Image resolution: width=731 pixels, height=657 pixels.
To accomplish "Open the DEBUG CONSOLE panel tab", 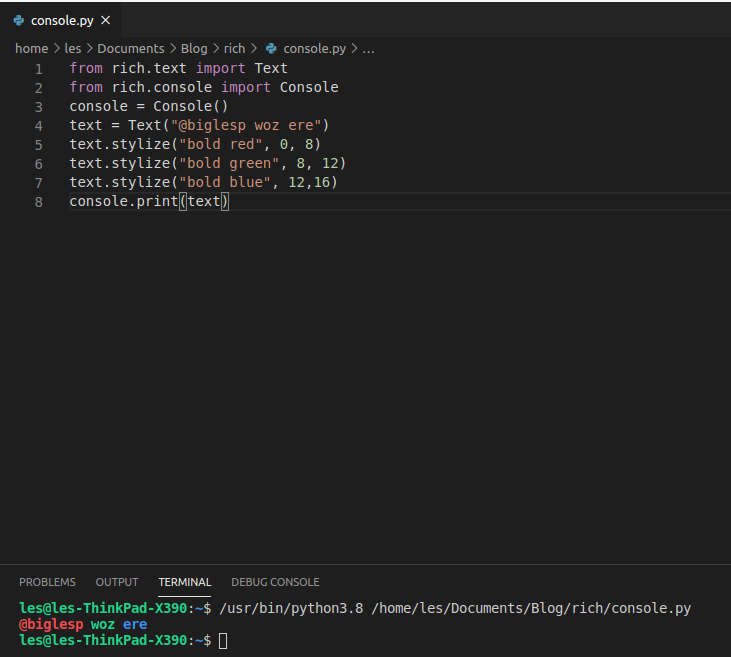I will pos(275,582).
